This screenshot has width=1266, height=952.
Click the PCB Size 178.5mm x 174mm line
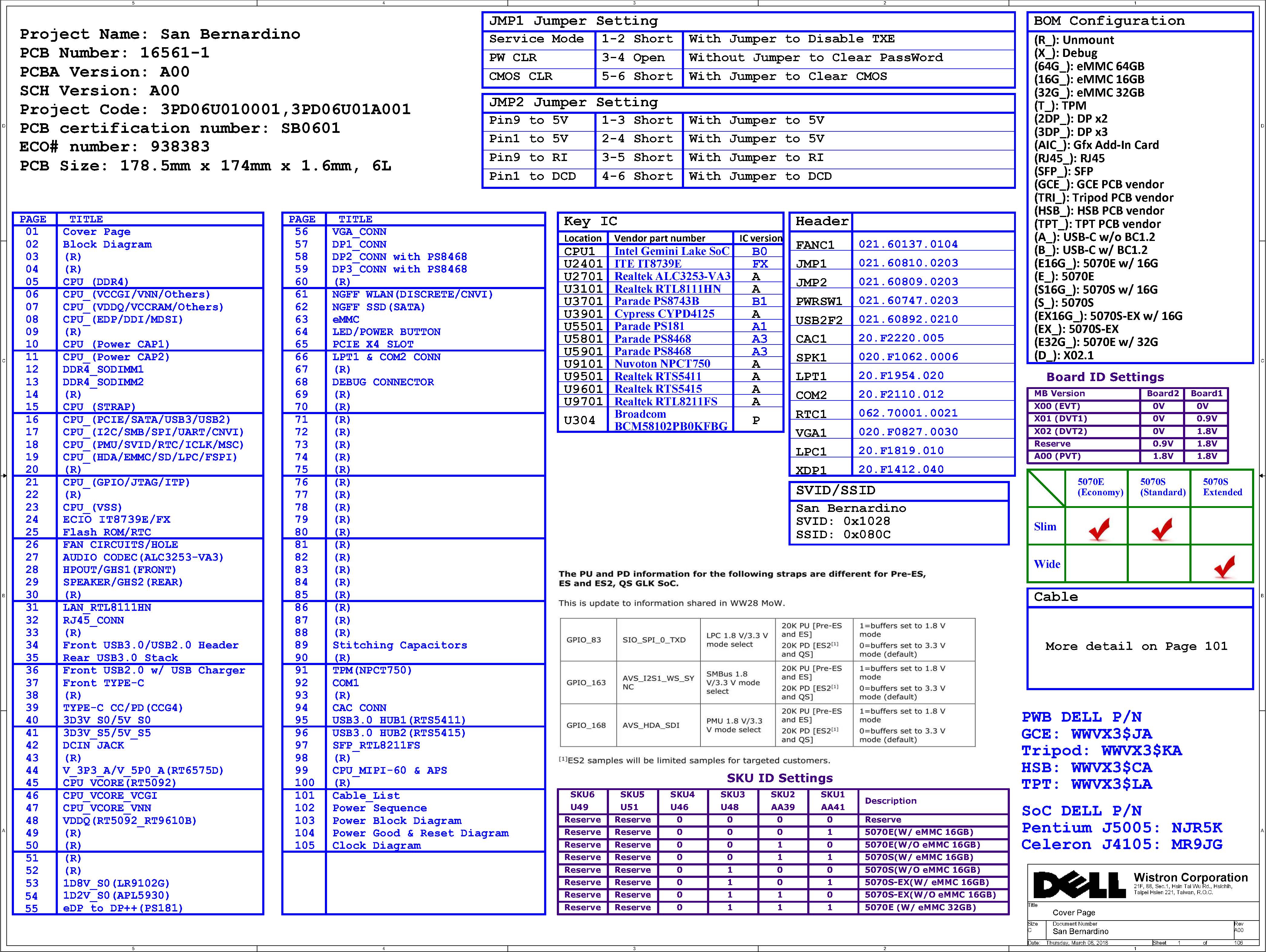coord(206,166)
